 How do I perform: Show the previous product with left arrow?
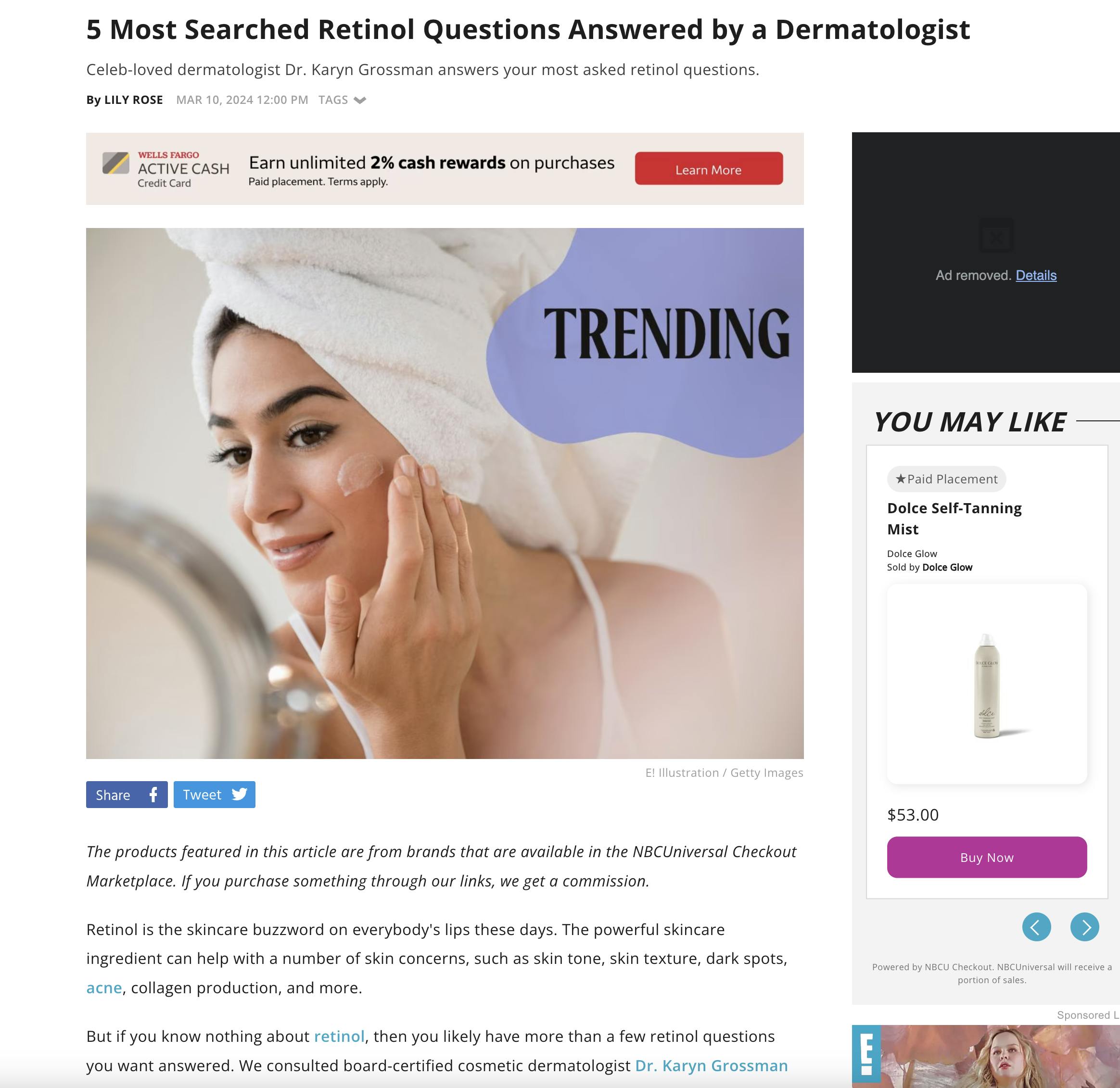coord(1036,926)
